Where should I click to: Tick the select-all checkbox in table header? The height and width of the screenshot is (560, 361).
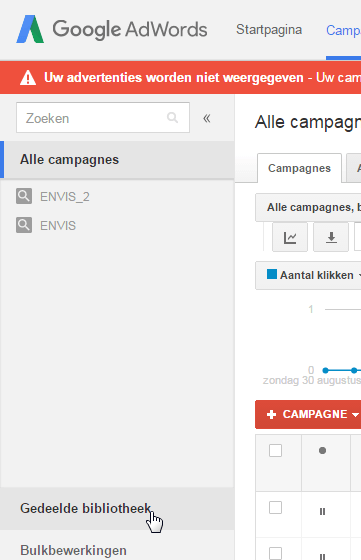point(275,450)
